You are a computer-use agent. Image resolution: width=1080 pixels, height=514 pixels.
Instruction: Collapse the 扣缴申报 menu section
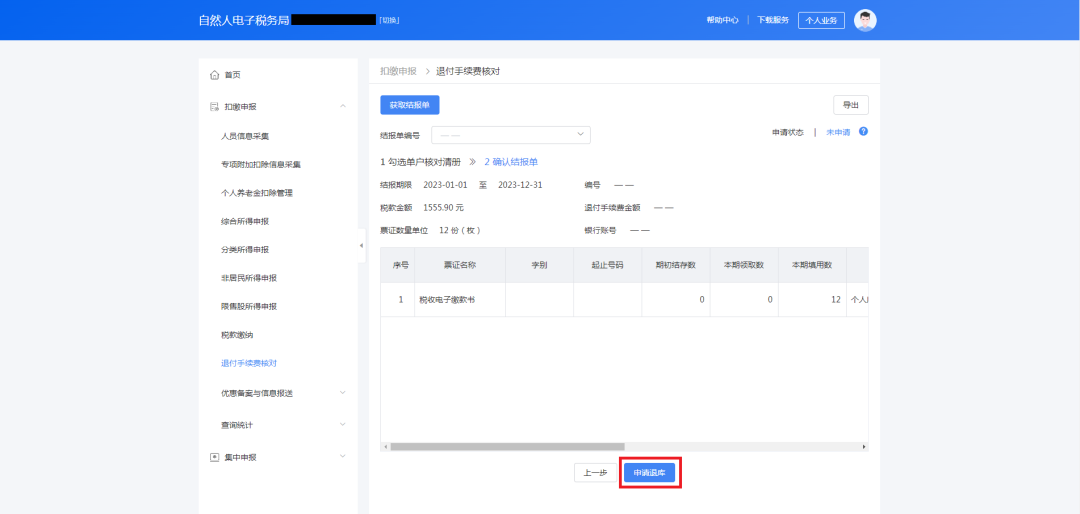[x=343, y=107]
